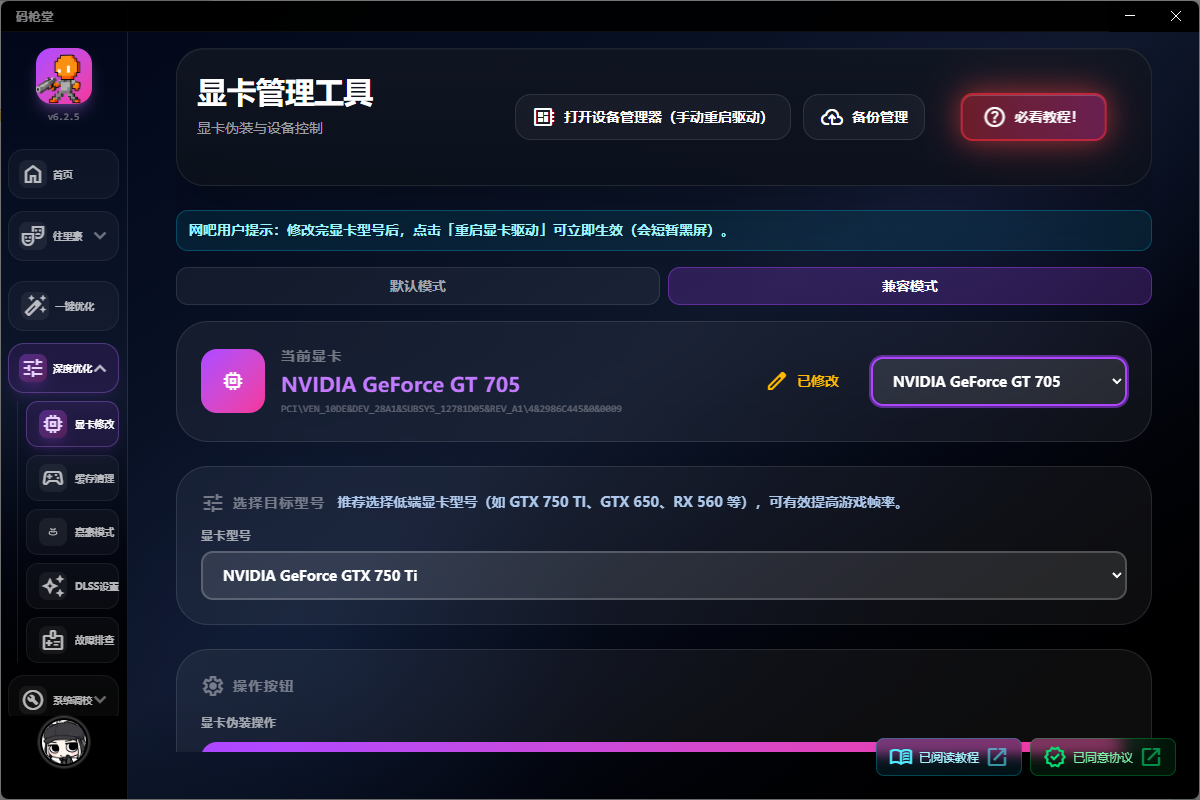Open the current card dropdown showing GT 705

[x=999, y=381]
